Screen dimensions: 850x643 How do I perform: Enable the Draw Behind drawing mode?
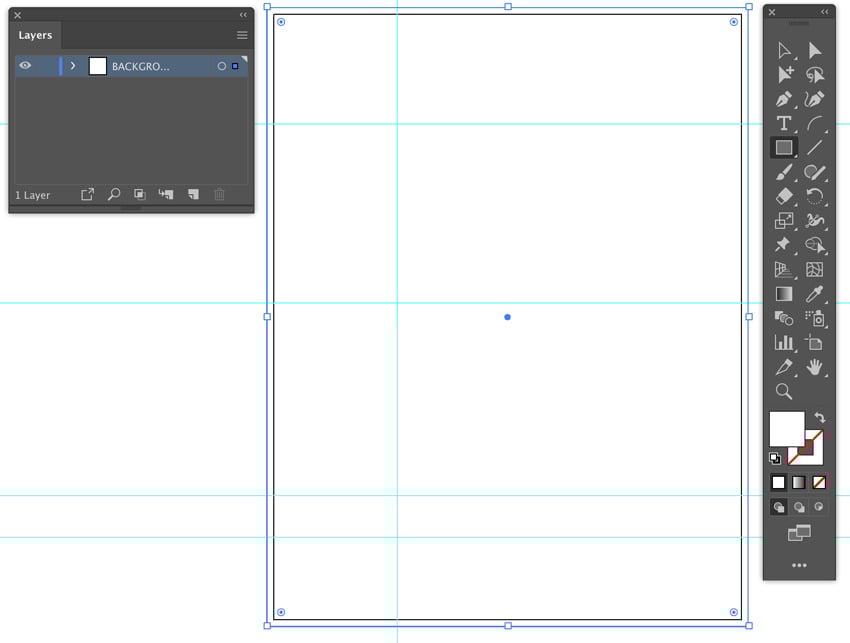800,506
